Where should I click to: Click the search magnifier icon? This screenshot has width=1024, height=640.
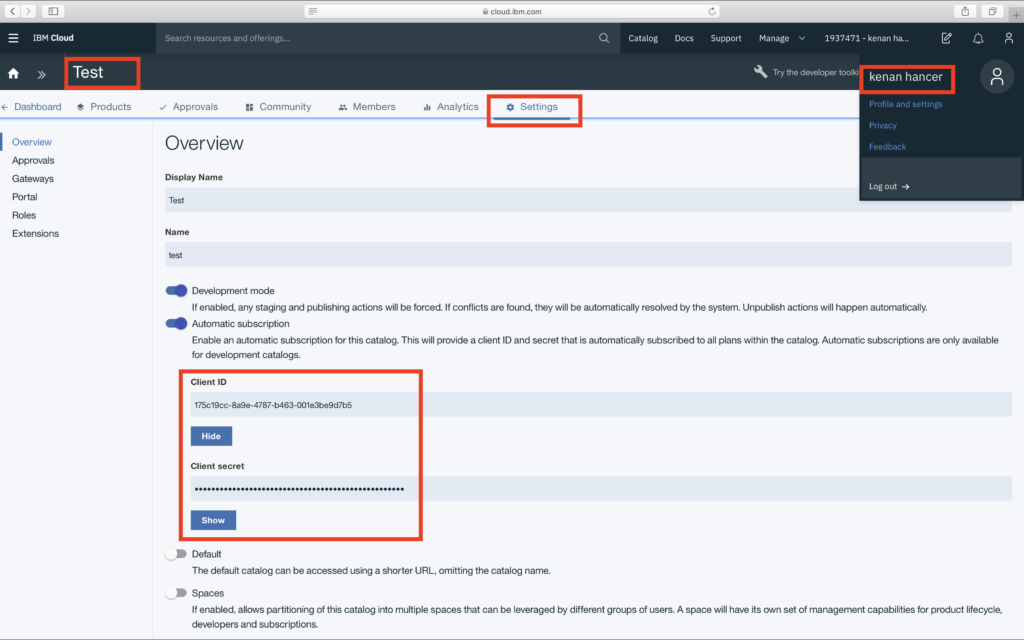tap(604, 38)
